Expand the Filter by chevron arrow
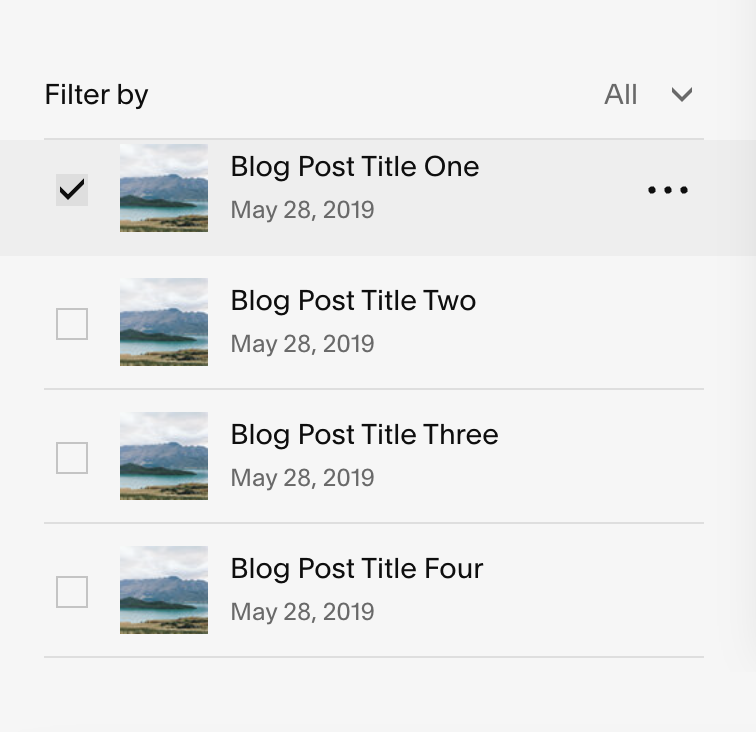Image resolution: width=756 pixels, height=732 pixels. 682,95
